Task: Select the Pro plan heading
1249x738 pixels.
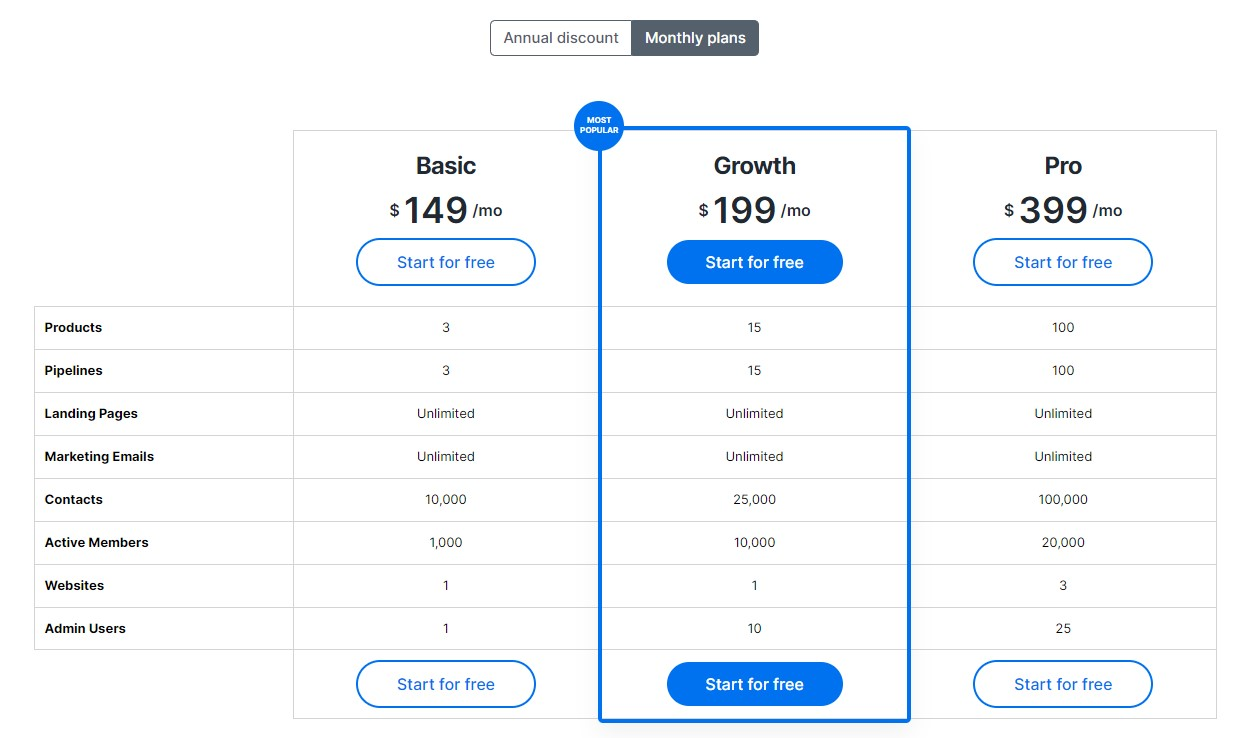Action: pyautogui.click(x=1063, y=166)
